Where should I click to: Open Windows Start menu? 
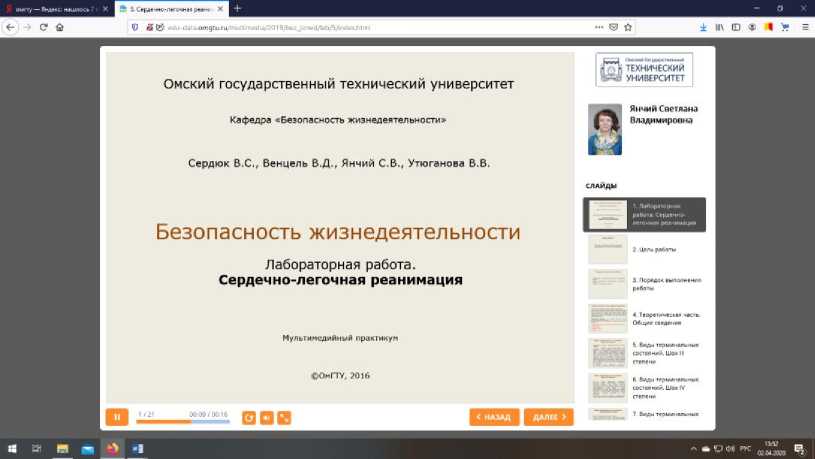point(11,448)
